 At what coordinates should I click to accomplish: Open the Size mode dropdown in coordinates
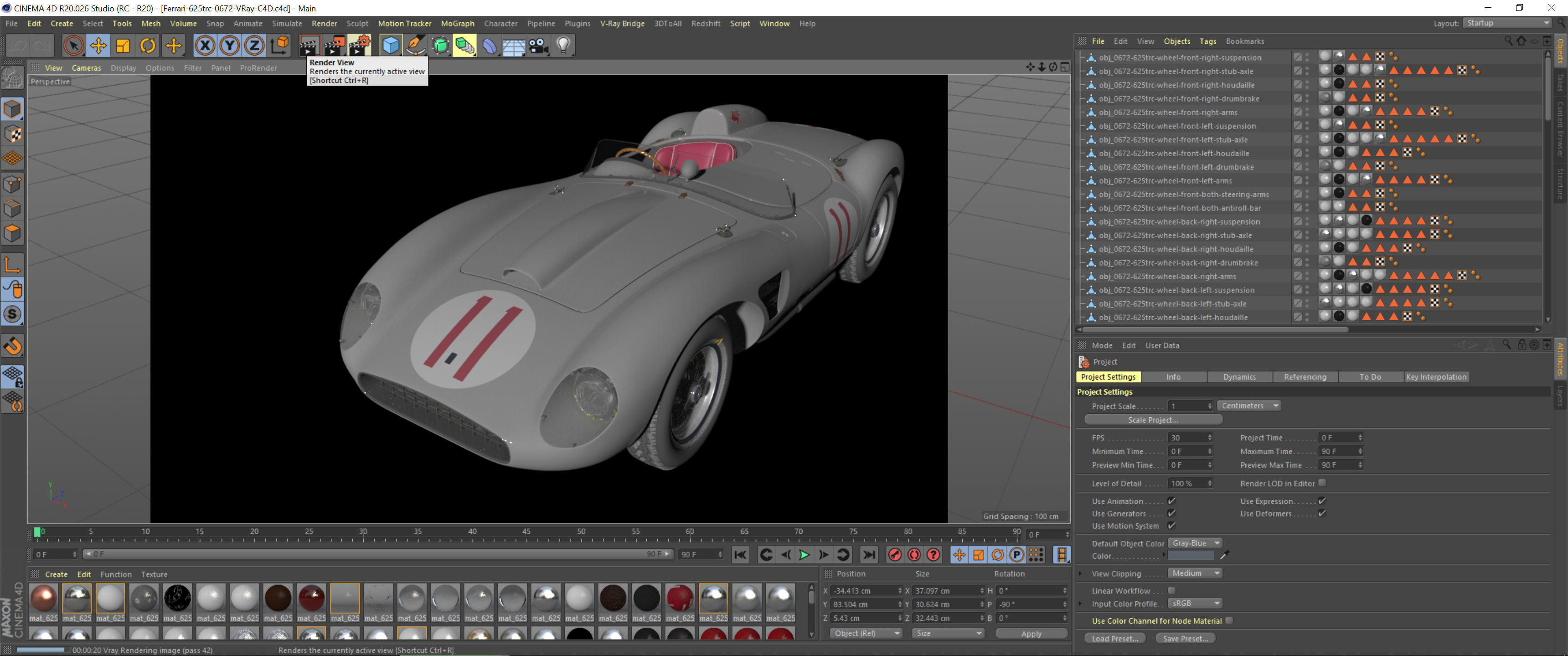point(949,634)
